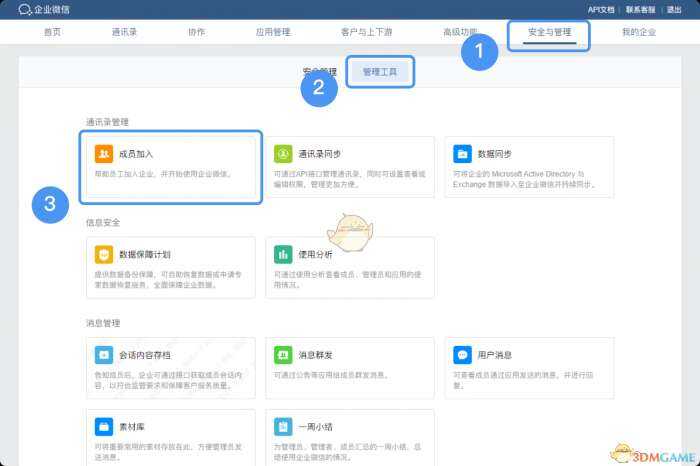Open the 一周小结 calendar icon
This screenshot has height=466, width=700.
coord(283,427)
